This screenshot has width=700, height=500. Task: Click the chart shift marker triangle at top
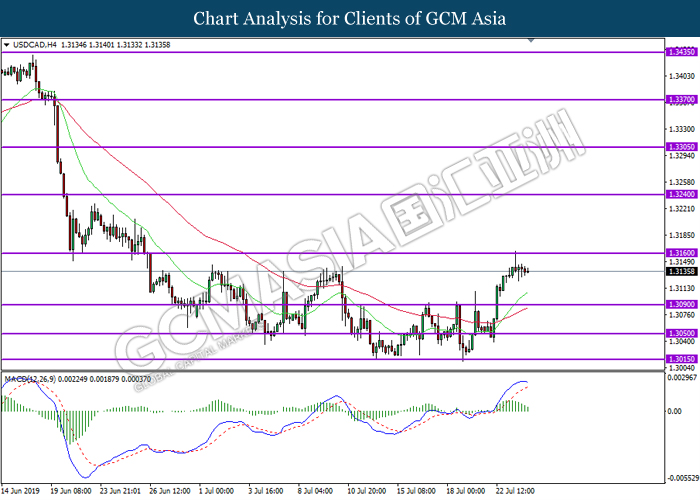click(531, 40)
